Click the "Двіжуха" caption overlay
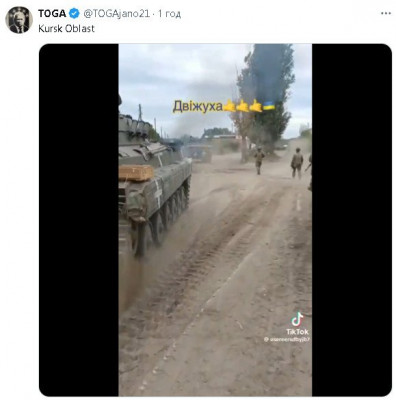This screenshot has height=400, width=396. coord(198,107)
